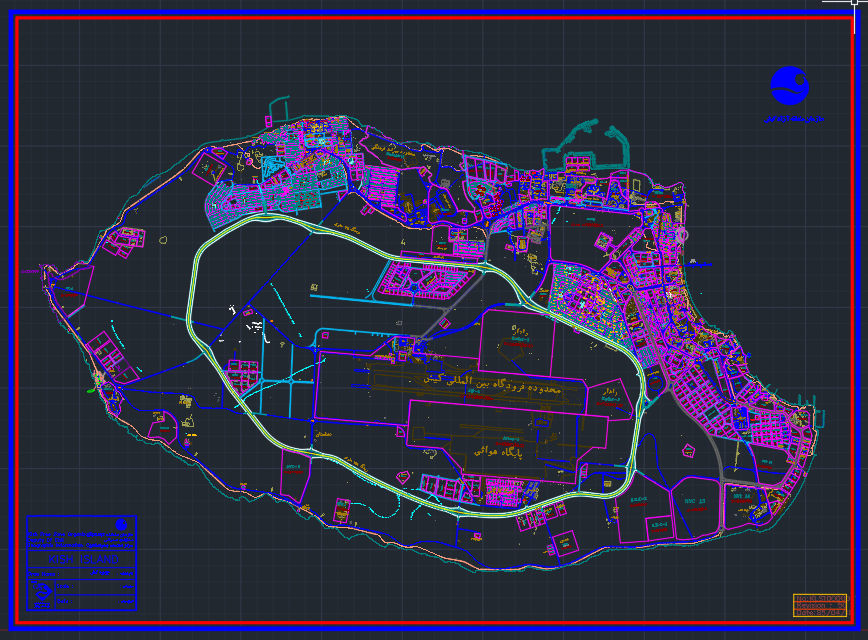
Task: Click the blue organization logo above the map
Action: point(789,86)
